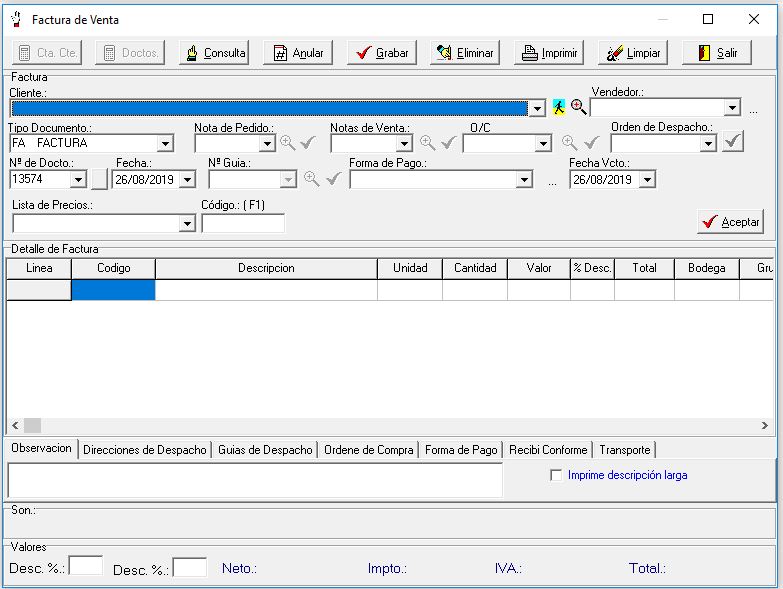Open the Forma de Pago combo box
The height and width of the screenshot is (589, 783).
pos(524,180)
